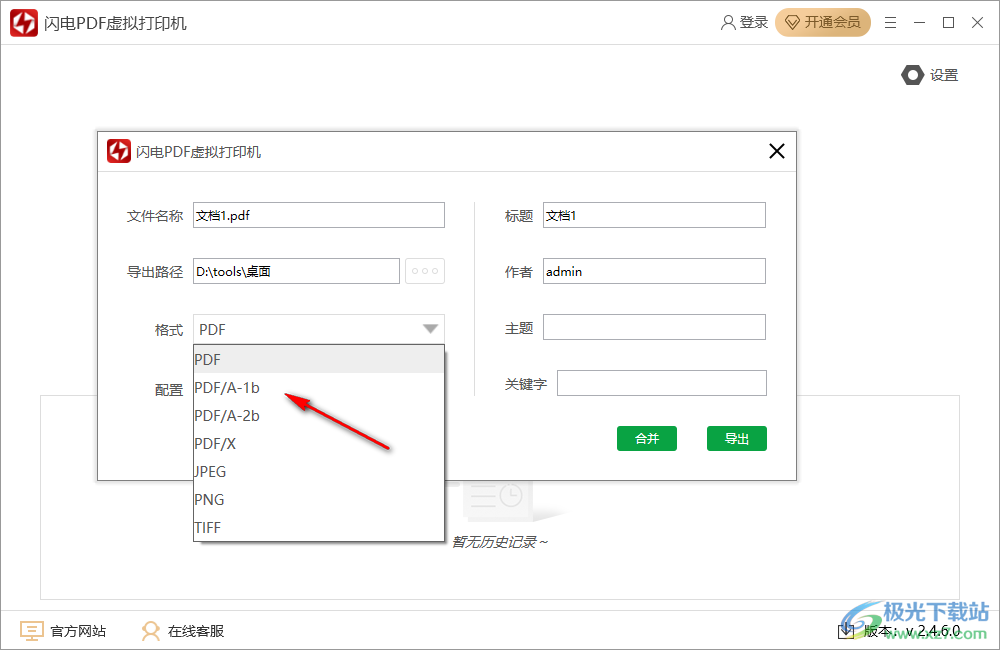Browse export path with the ○○○ button
The height and width of the screenshot is (650, 1000).
(425, 271)
